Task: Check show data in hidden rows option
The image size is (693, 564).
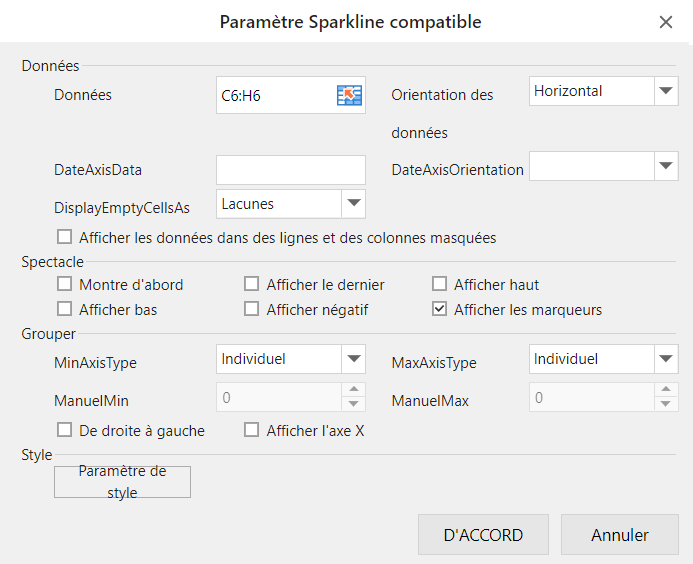Action: point(65,237)
